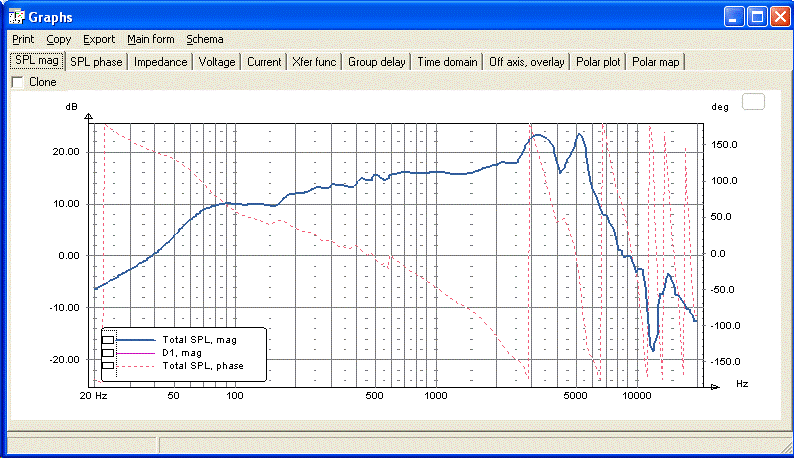Viewport: 794px width, 458px height.
Task: Click the 'D1, mag' legend label
Action: (x=182, y=353)
